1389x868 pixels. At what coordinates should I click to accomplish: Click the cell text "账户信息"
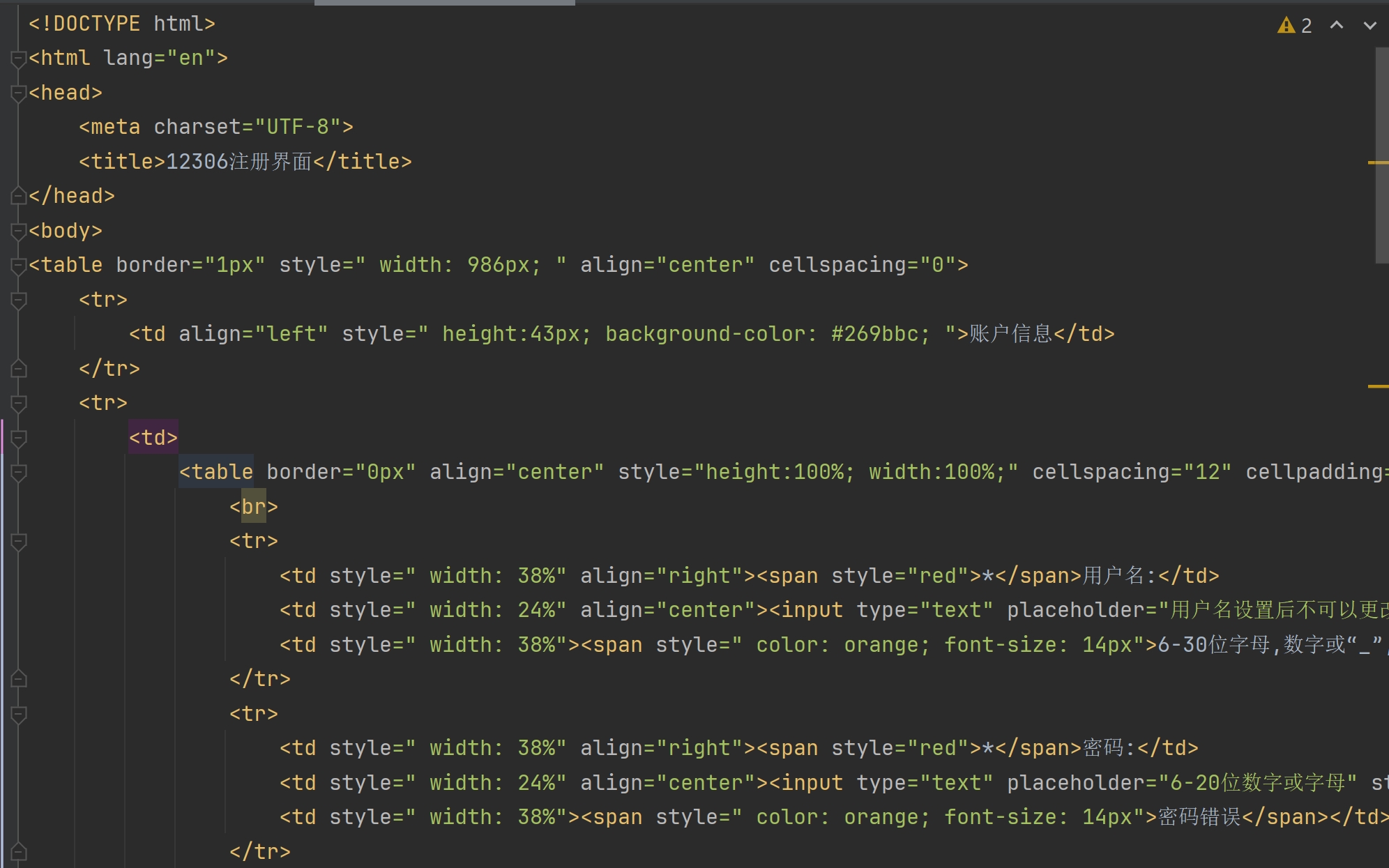(1011, 334)
